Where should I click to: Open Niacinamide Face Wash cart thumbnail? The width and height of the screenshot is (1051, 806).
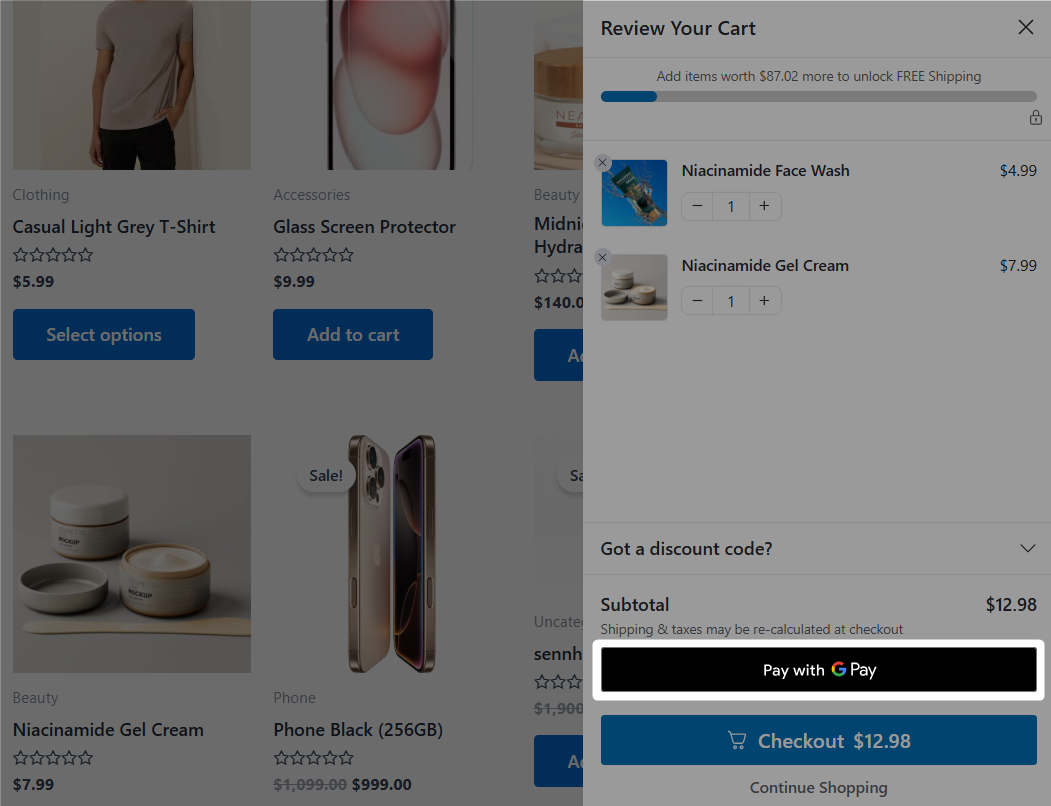[634, 193]
